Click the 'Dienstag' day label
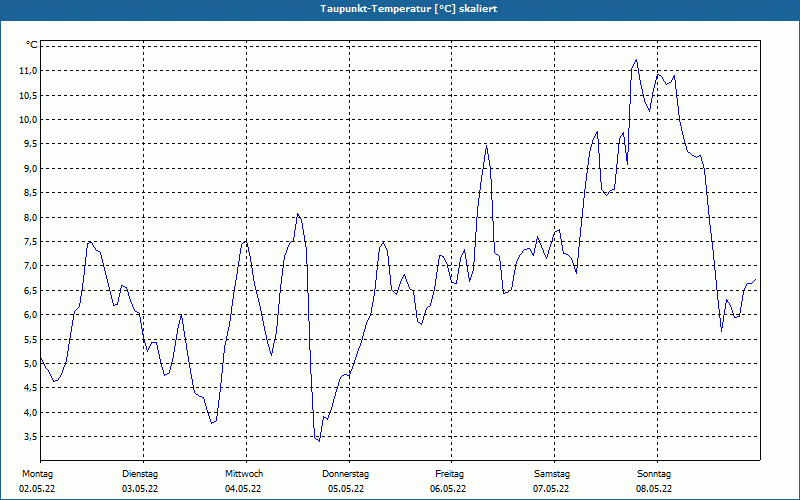The image size is (800, 500). (140, 474)
